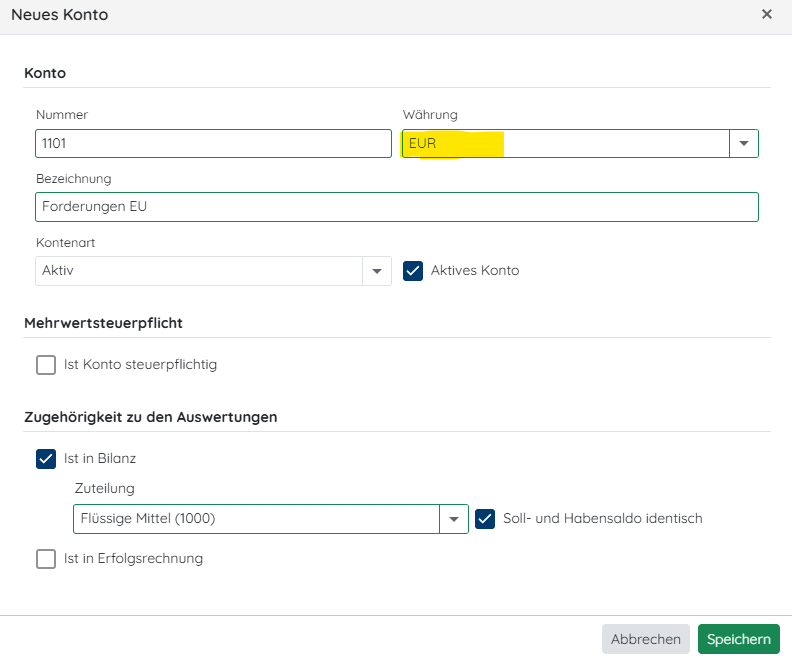792x660 pixels.
Task: Uncheck the Ist in Bilanz checkbox
Action: pos(46,459)
